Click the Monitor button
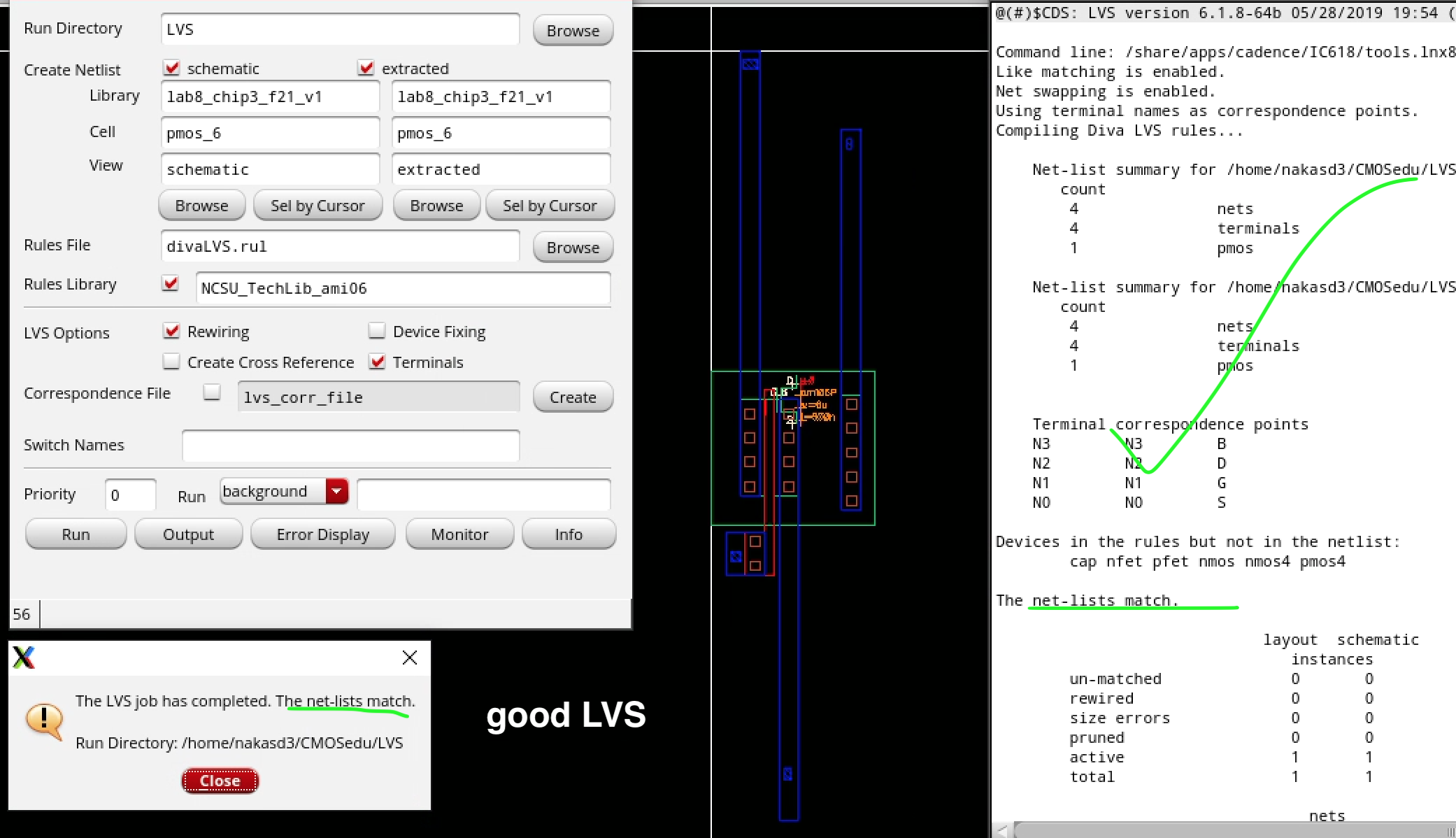1456x838 pixels. pyautogui.click(x=459, y=534)
